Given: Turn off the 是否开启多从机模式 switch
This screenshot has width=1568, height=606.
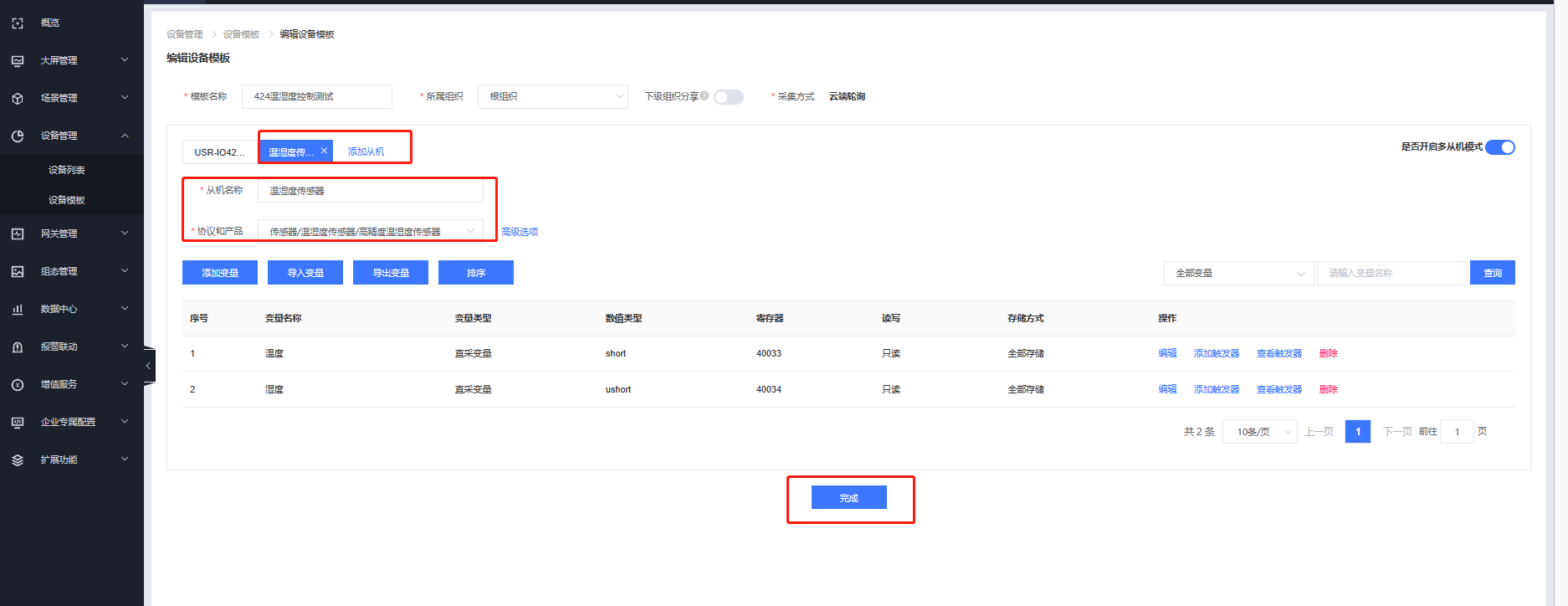Looking at the screenshot, I should coord(1500,147).
